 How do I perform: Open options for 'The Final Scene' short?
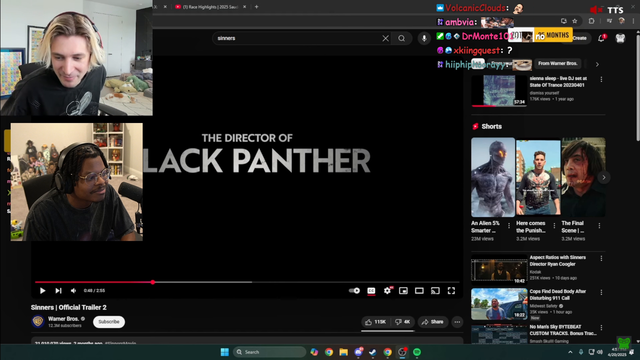tap(599, 225)
